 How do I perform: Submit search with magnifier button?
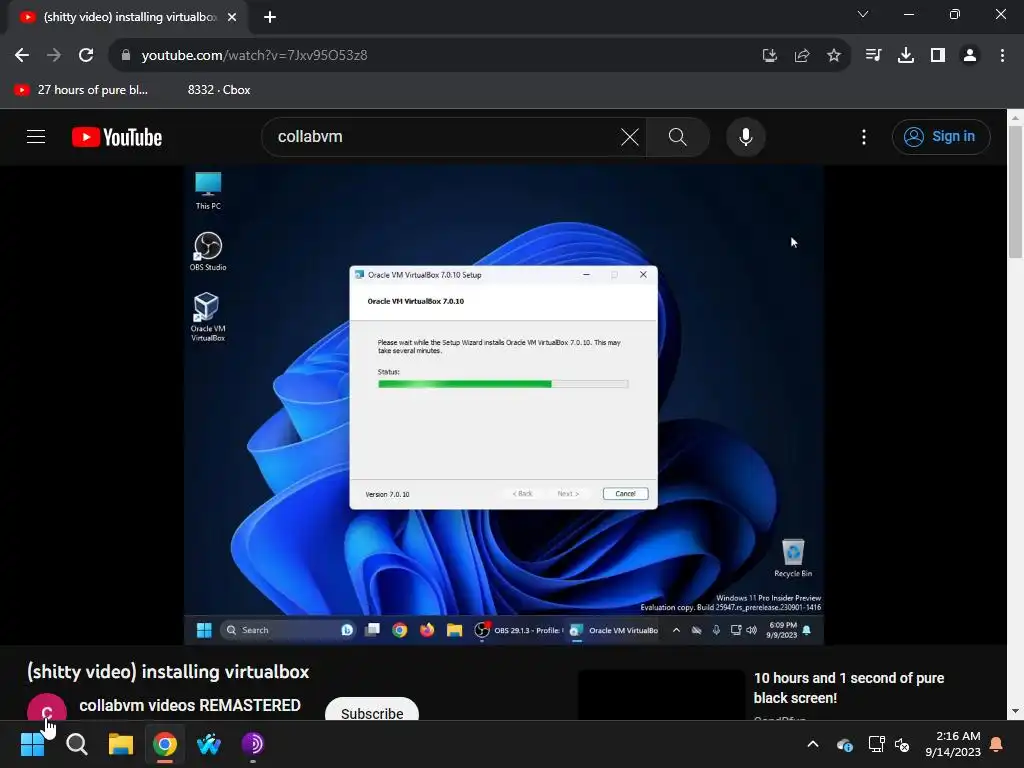[x=678, y=137]
